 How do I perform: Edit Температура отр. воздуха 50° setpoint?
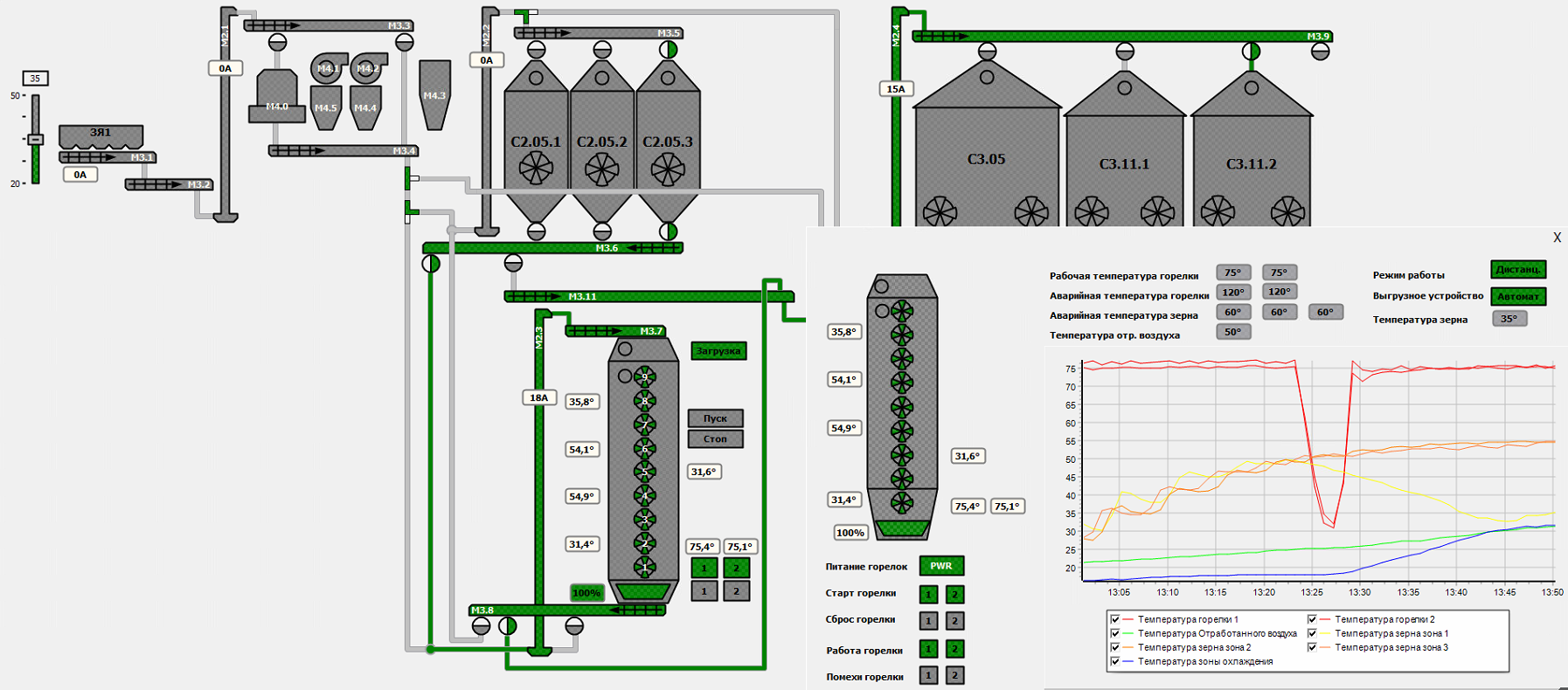pos(1233,332)
